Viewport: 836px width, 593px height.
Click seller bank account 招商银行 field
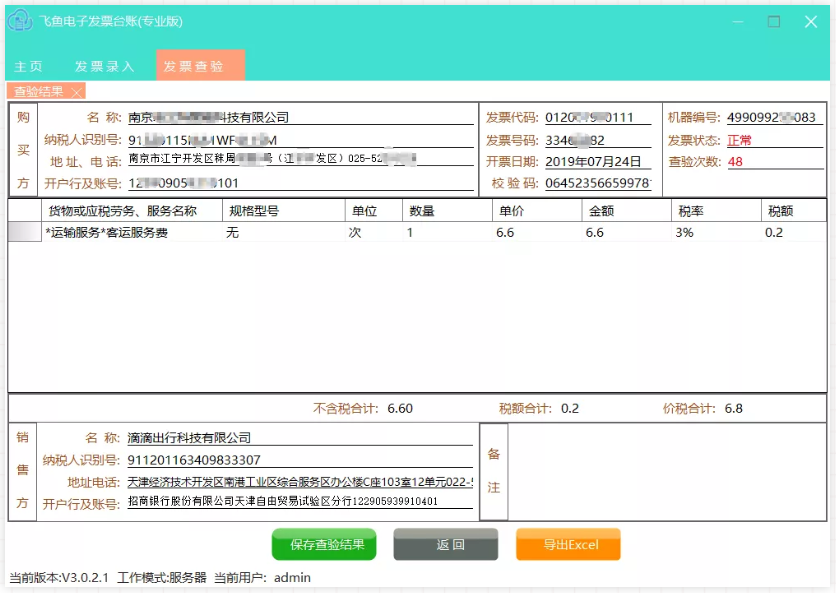click(300, 501)
